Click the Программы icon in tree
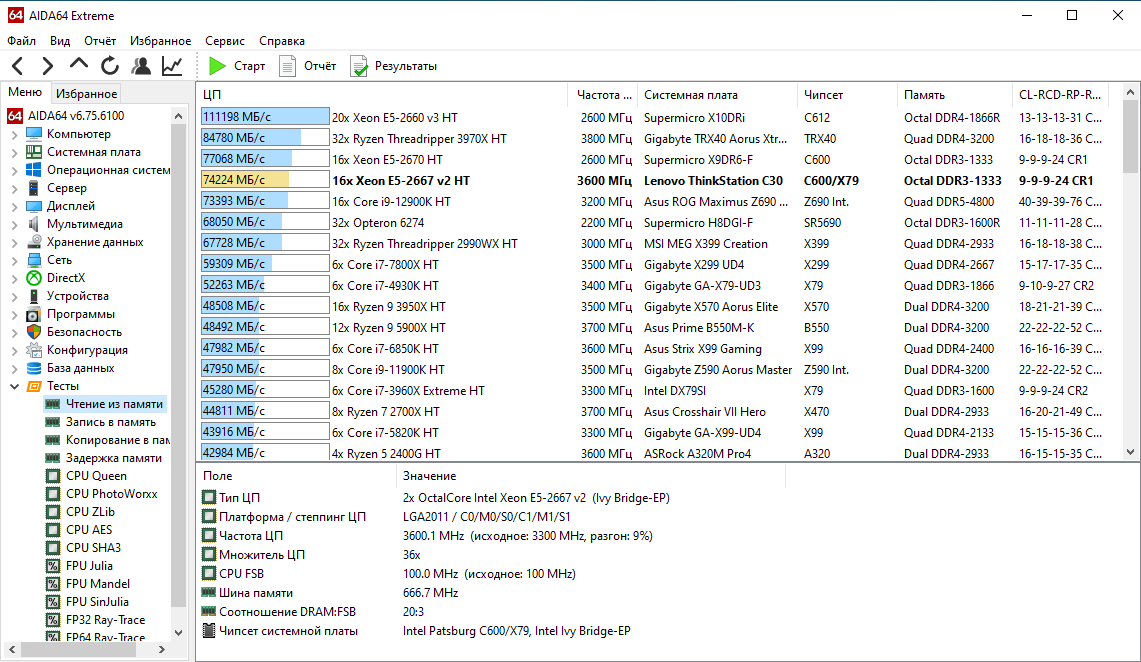This screenshot has height=662, width=1141. pos(34,314)
